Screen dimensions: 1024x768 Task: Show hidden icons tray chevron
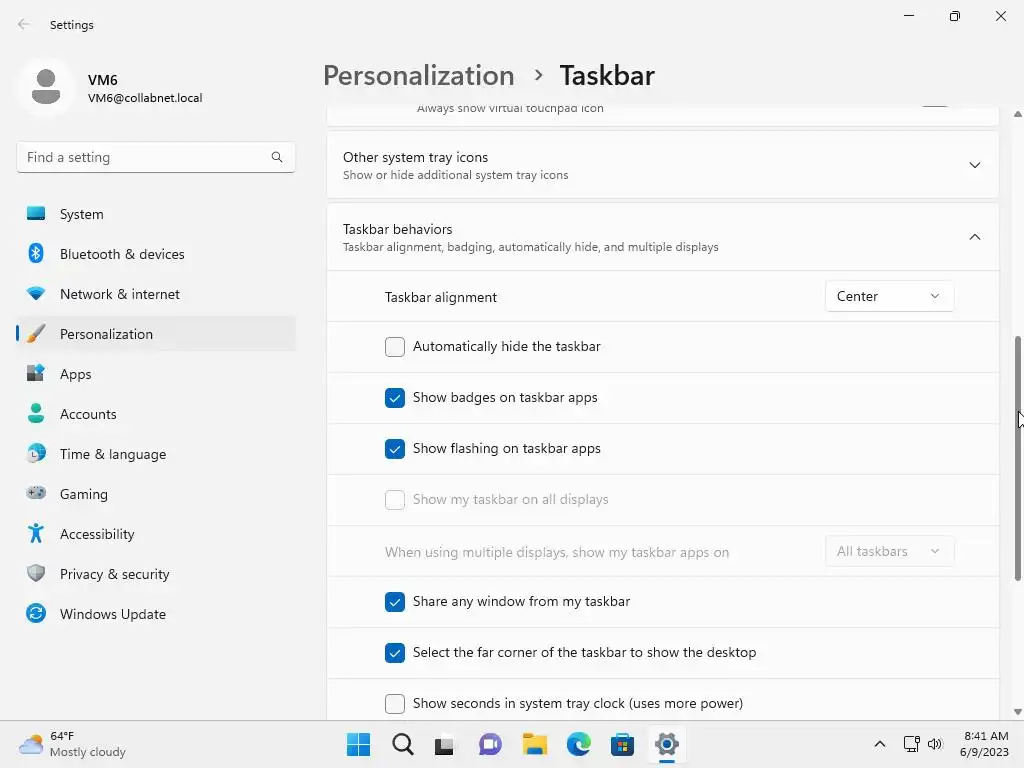point(880,744)
